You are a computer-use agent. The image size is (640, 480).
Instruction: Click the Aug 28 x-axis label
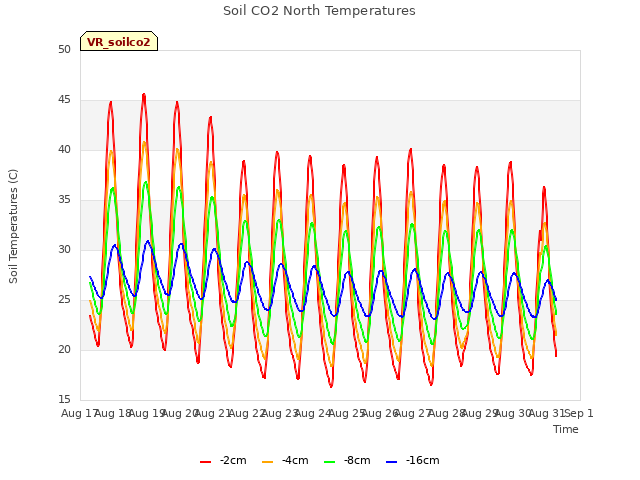[446, 413]
